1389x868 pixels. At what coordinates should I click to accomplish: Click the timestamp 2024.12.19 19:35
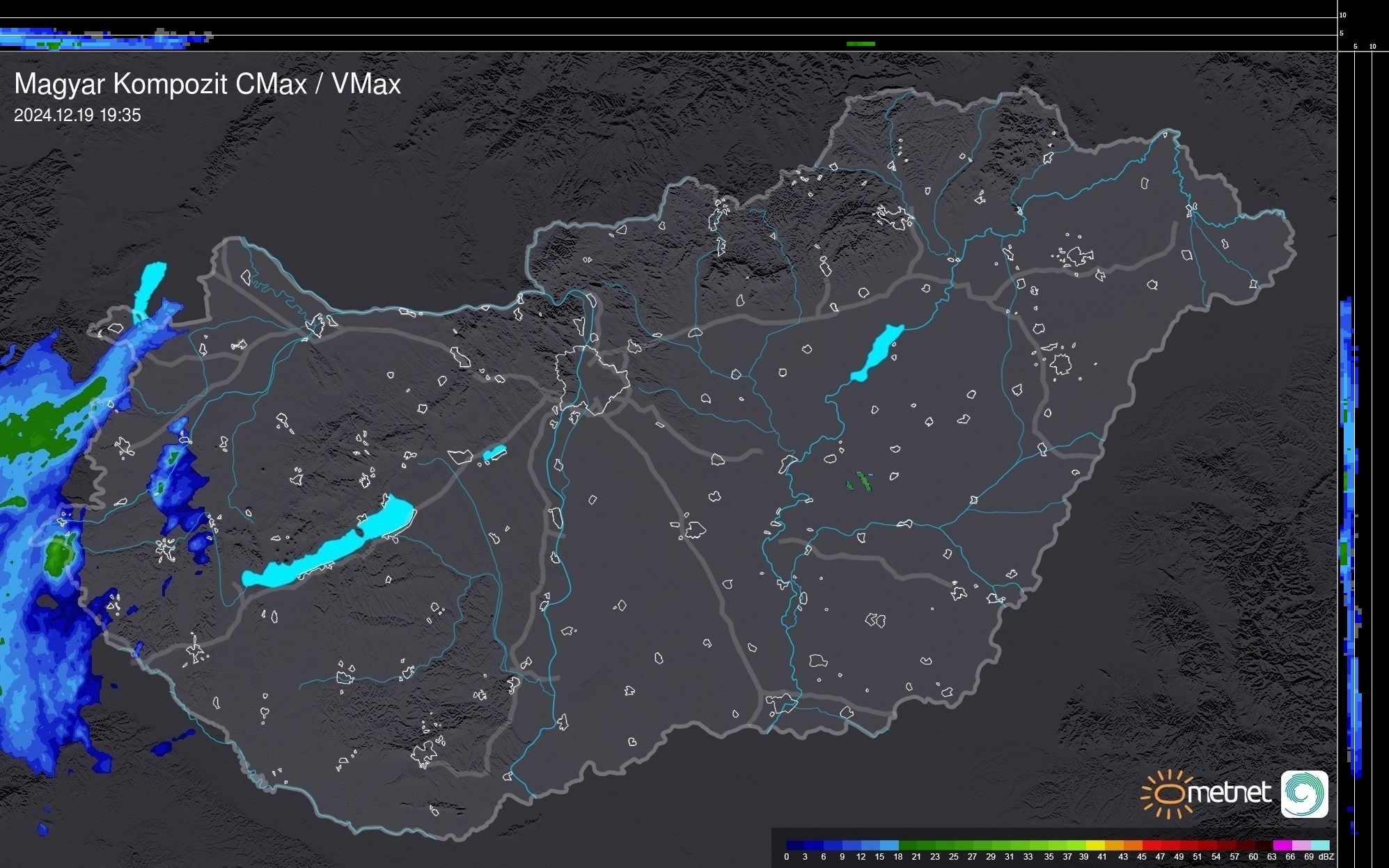[77, 116]
